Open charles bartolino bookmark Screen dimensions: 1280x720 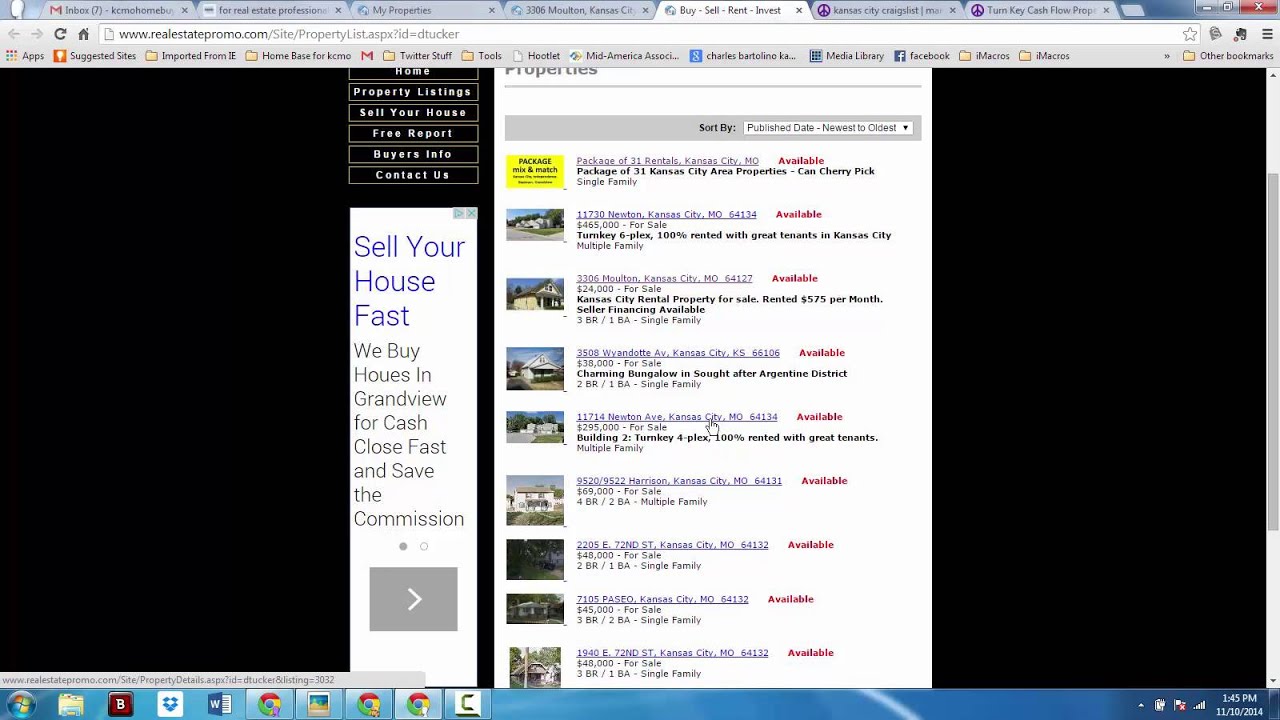tap(743, 56)
